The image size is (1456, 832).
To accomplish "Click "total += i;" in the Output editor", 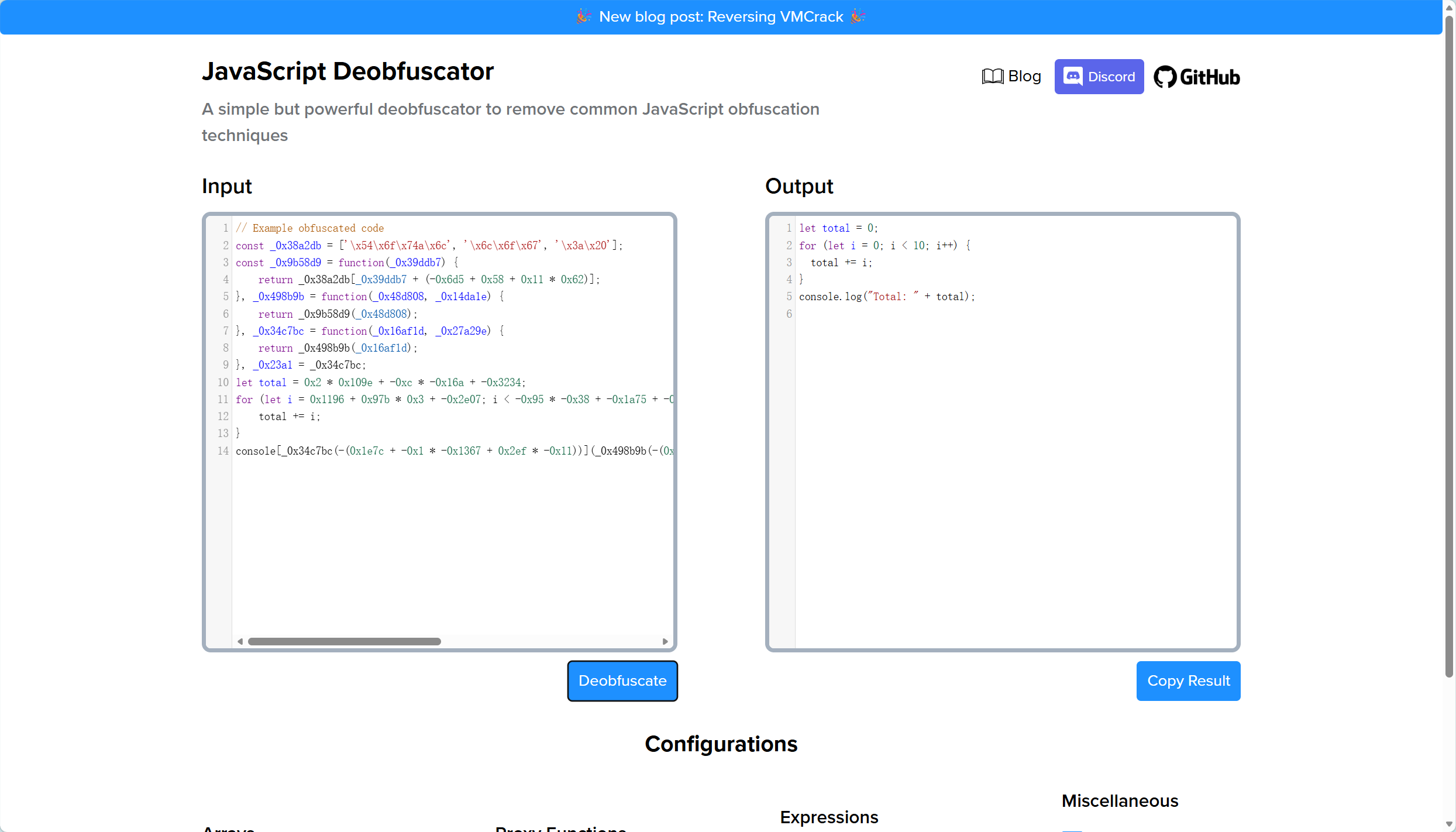I will point(841,262).
